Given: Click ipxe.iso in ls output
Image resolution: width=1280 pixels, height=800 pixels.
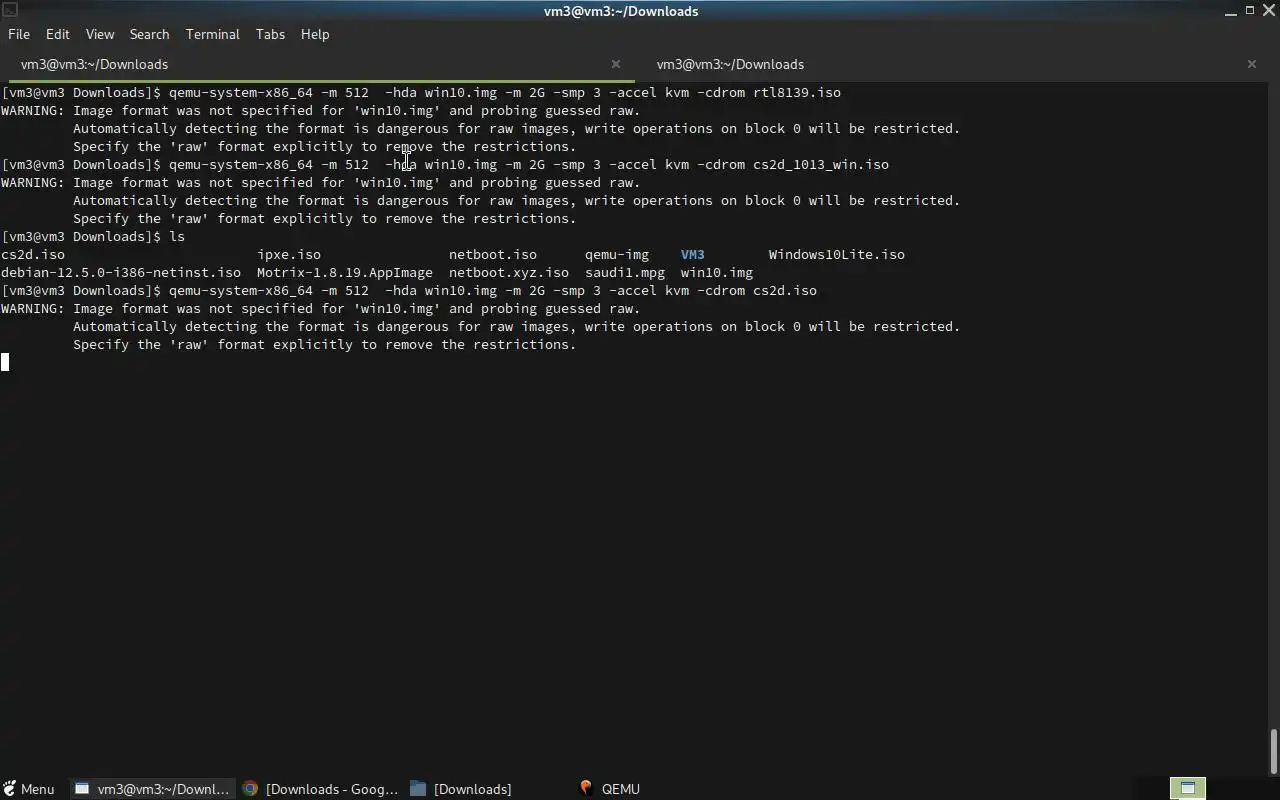Looking at the screenshot, I should (x=289, y=254).
